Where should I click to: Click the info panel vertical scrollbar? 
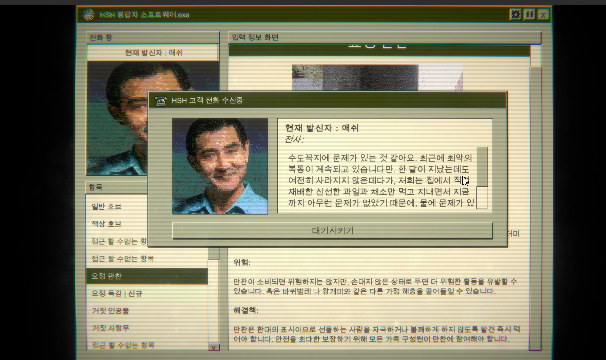click(x=535, y=209)
